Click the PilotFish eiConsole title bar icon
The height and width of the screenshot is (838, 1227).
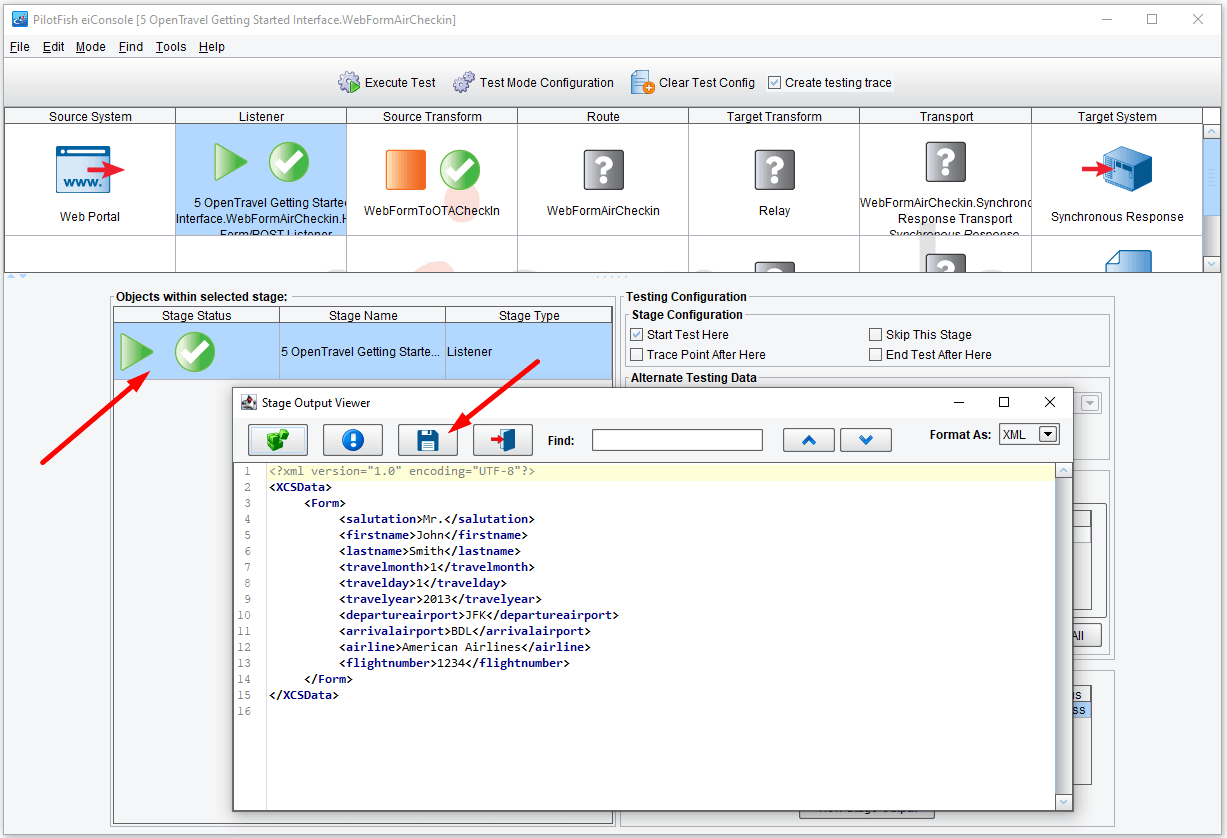20,19
